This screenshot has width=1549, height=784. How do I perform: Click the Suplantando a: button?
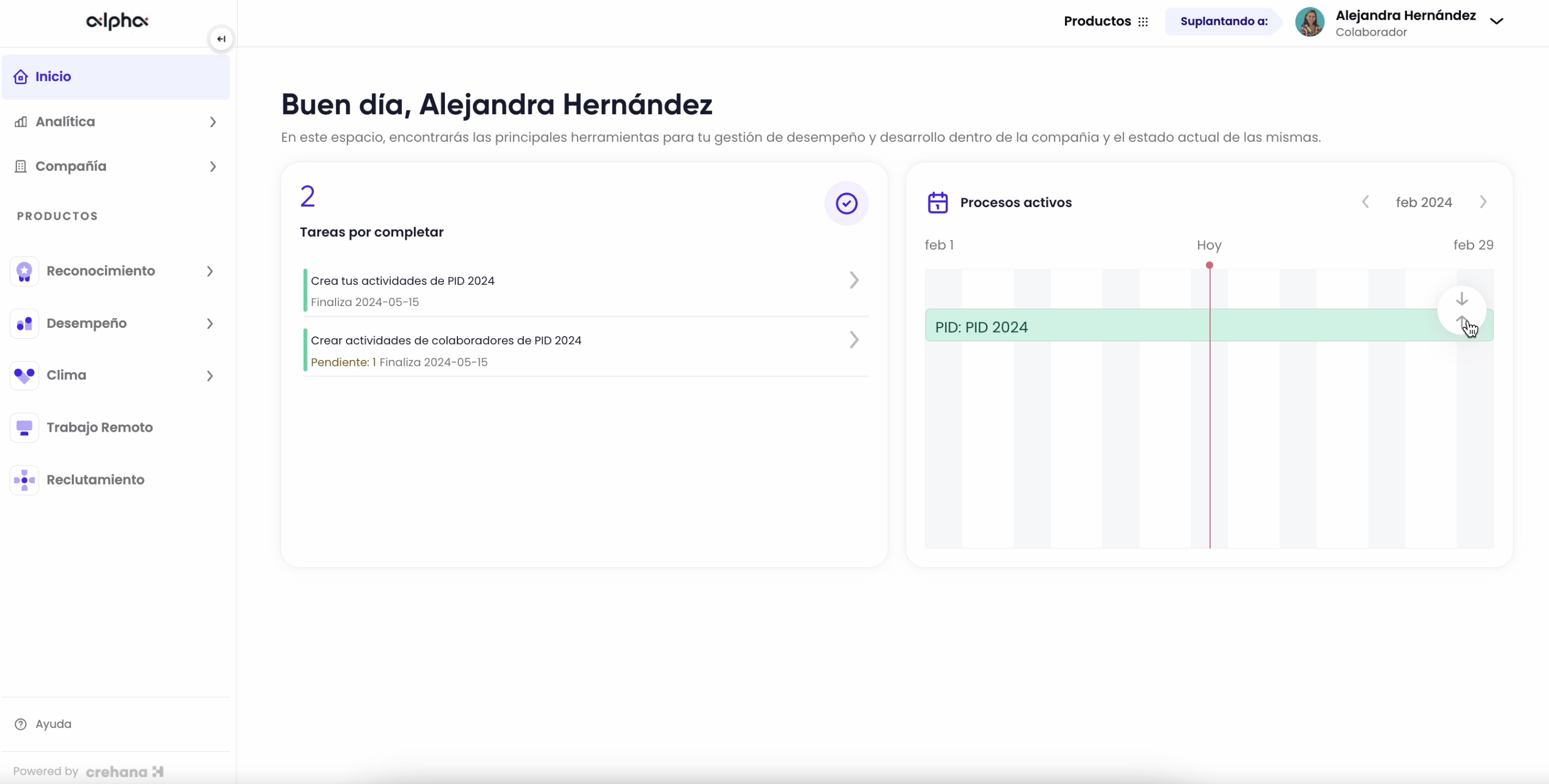(x=1223, y=21)
